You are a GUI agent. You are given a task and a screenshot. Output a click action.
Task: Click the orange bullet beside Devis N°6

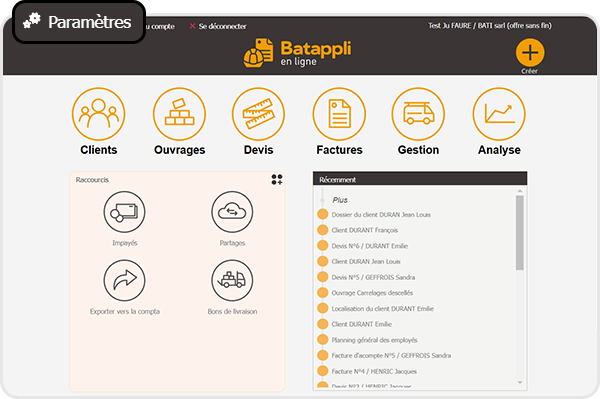[x=323, y=246]
